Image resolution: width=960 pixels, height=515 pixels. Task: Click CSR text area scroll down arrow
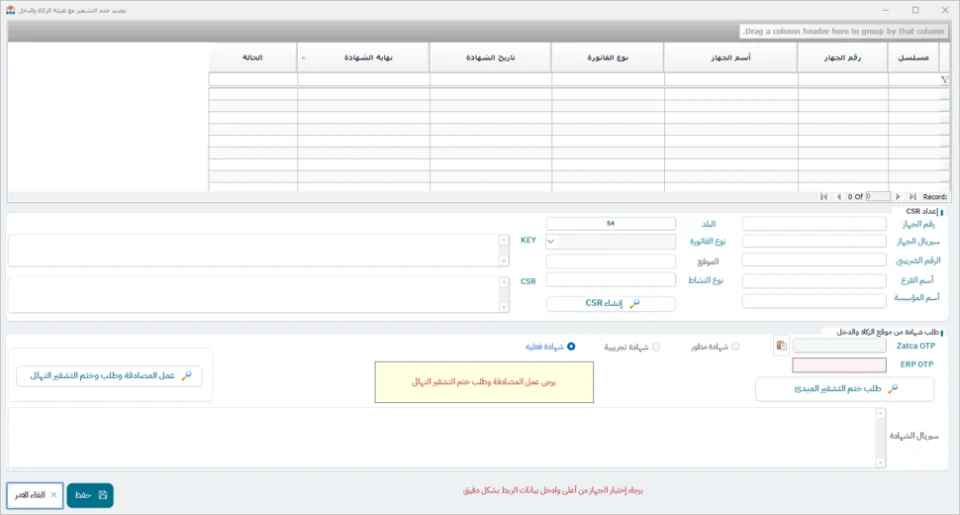tap(504, 307)
